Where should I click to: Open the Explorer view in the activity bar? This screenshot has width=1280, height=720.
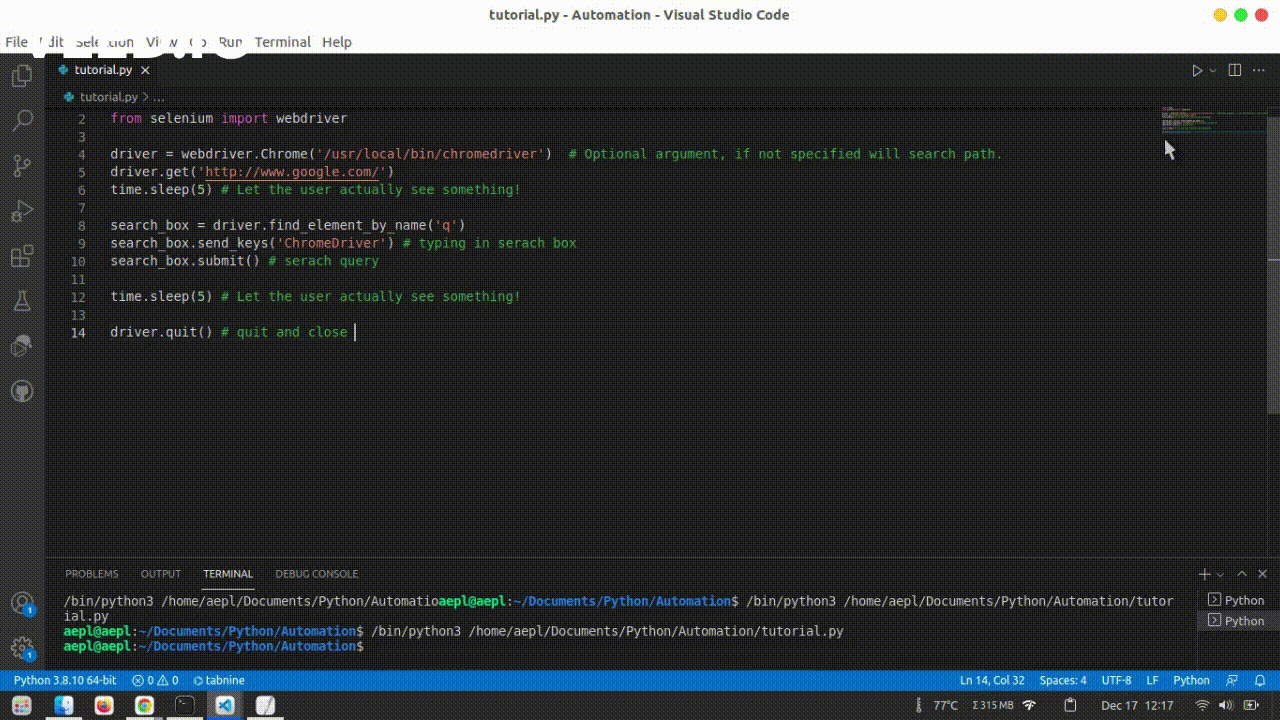tap(22, 76)
